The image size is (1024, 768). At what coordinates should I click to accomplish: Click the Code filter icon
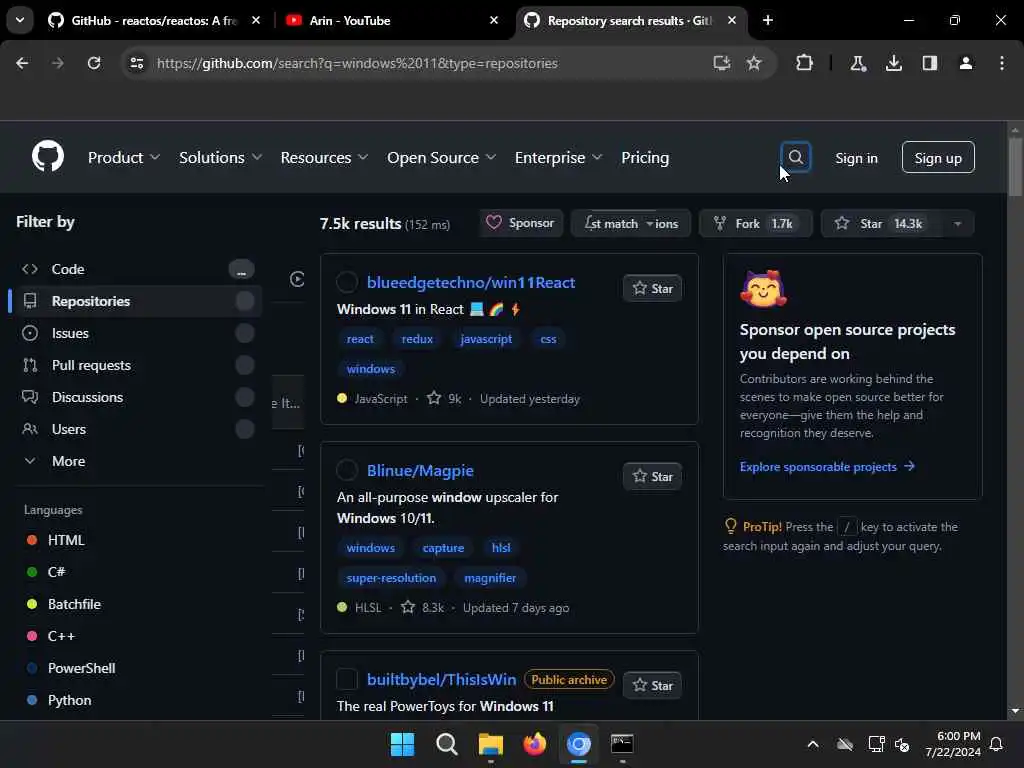click(29, 269)
